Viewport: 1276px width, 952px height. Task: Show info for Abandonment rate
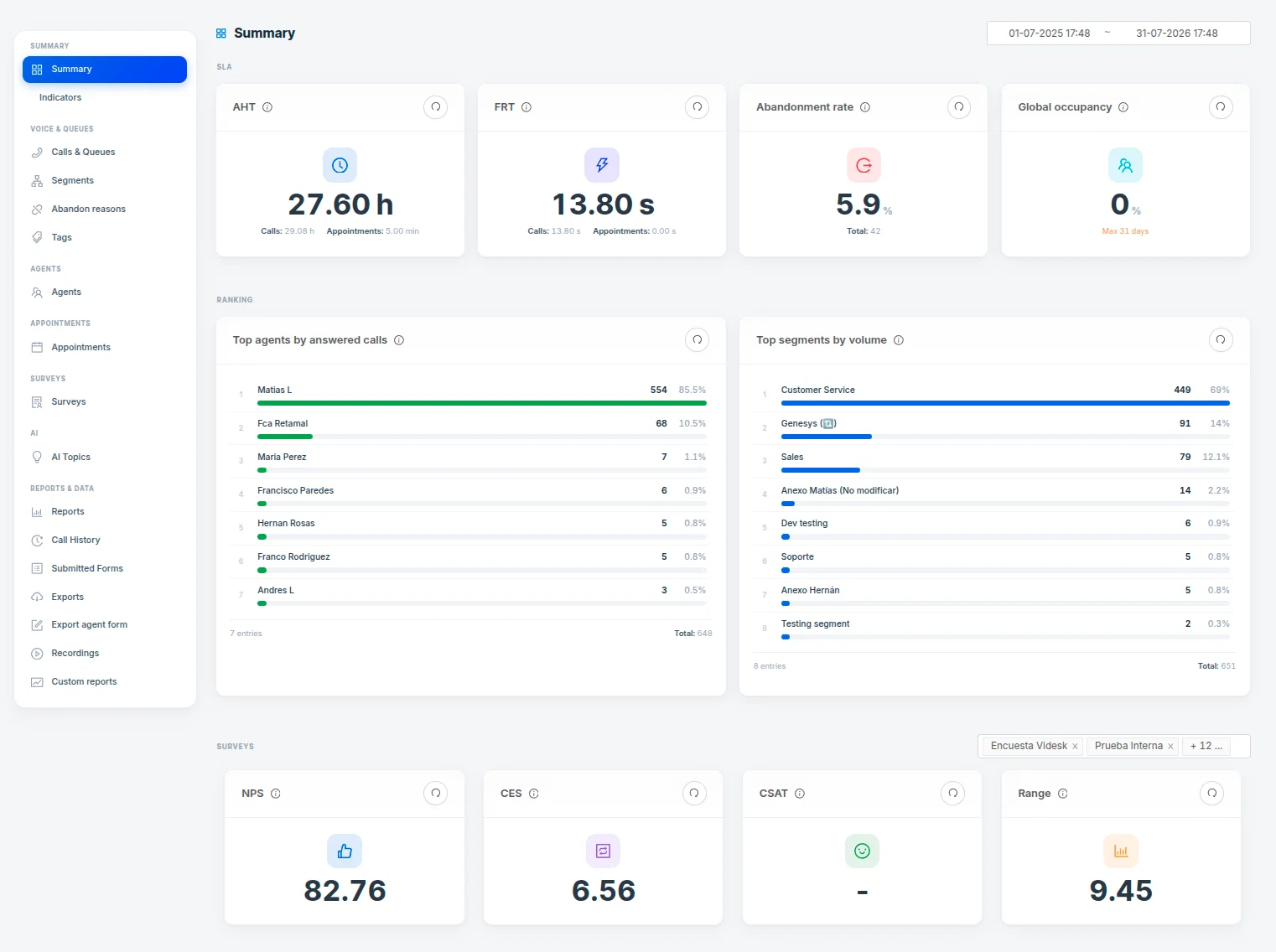[x=865, y=107]
